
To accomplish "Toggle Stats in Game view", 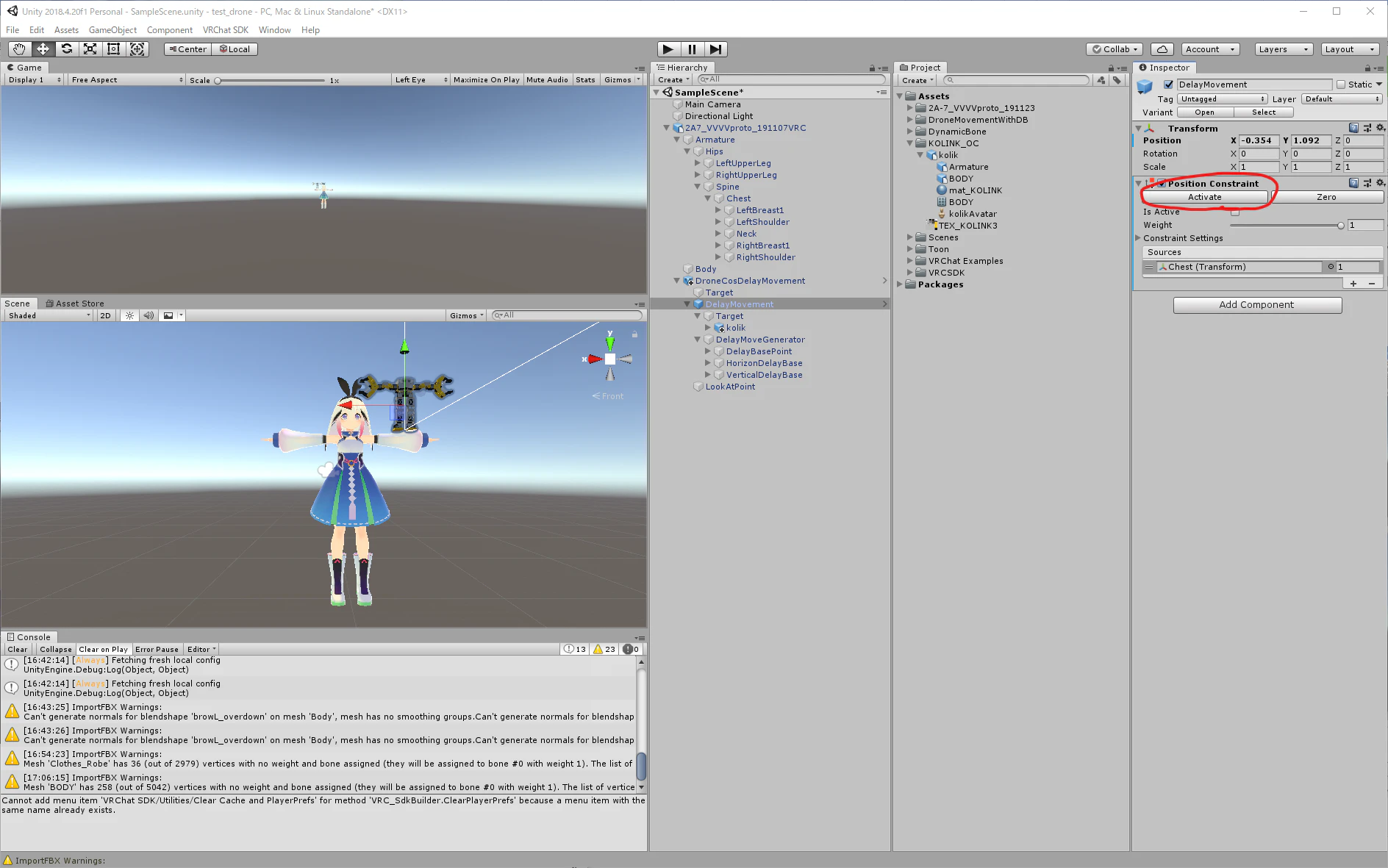I will click(585, 79).
